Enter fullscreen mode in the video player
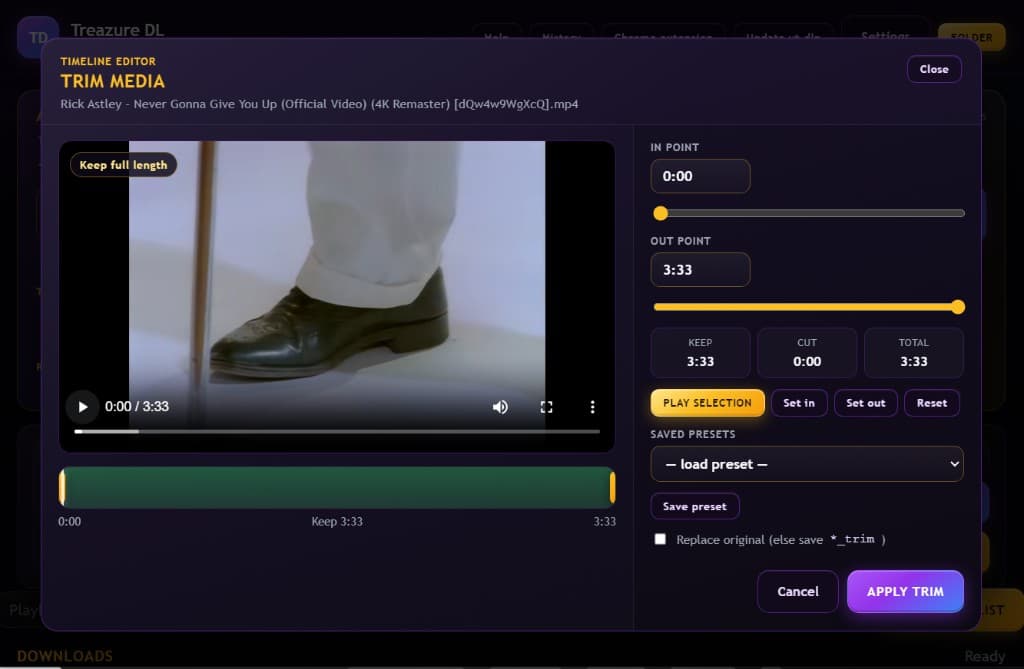The width and height of the screenshot is (1024, 669). click(547, 407)
